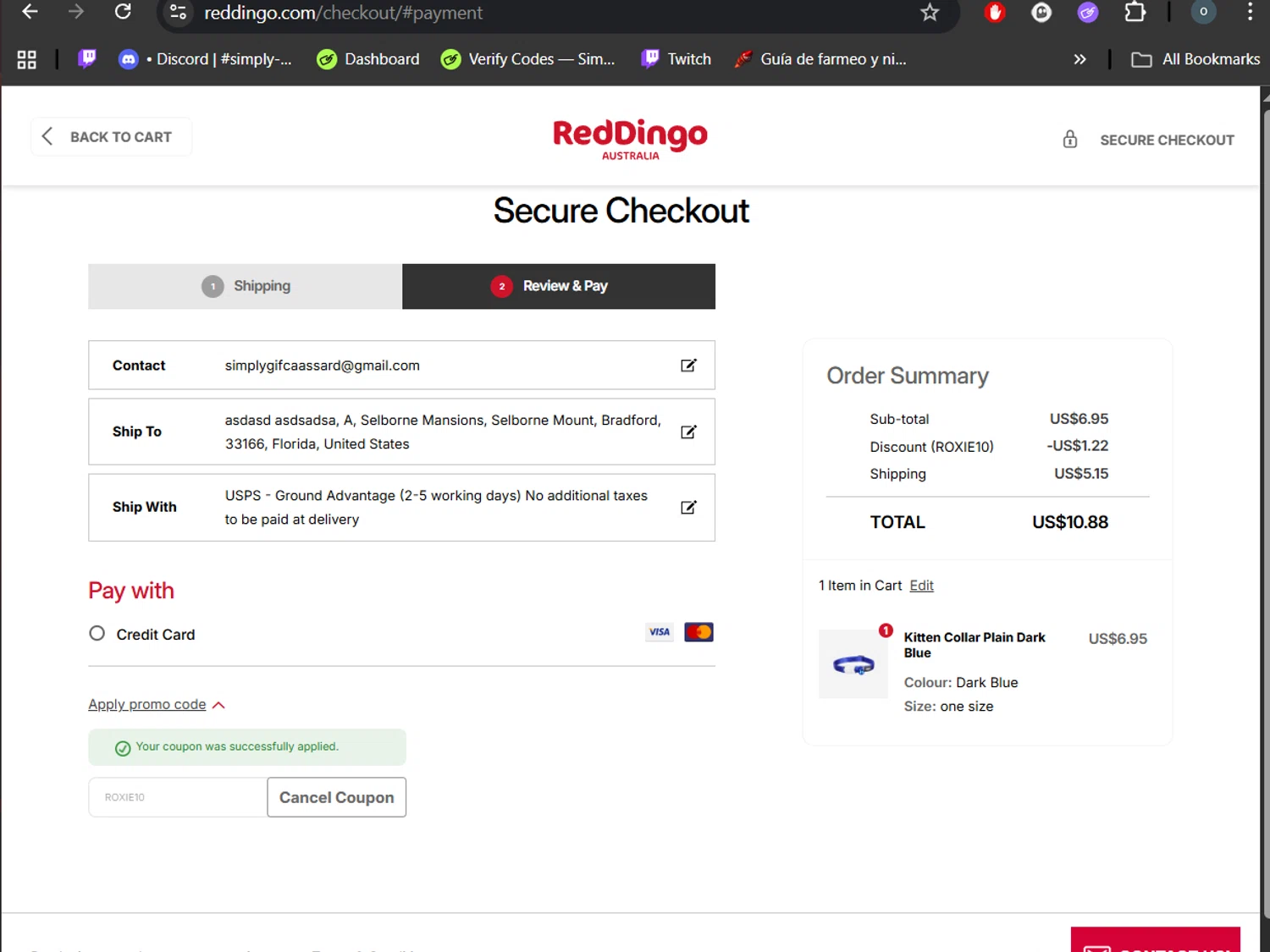Image resolution: width=1270 pixels, height=952 pixels.
Task: Open the browser profile avatar
Action: [x=1203, y=12]
